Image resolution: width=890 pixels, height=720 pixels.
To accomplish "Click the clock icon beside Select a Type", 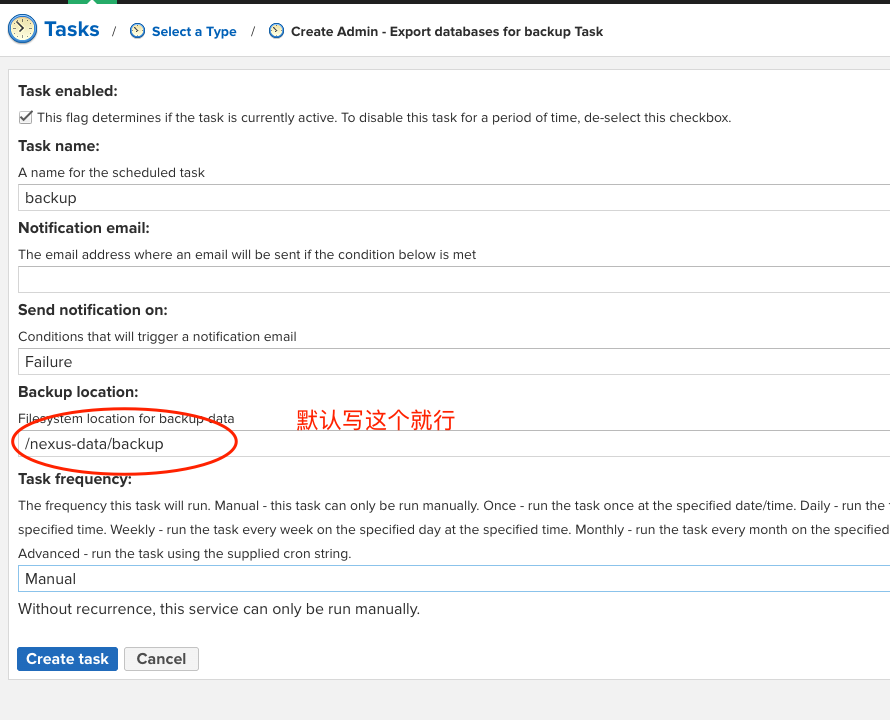I will coord(138,32).
